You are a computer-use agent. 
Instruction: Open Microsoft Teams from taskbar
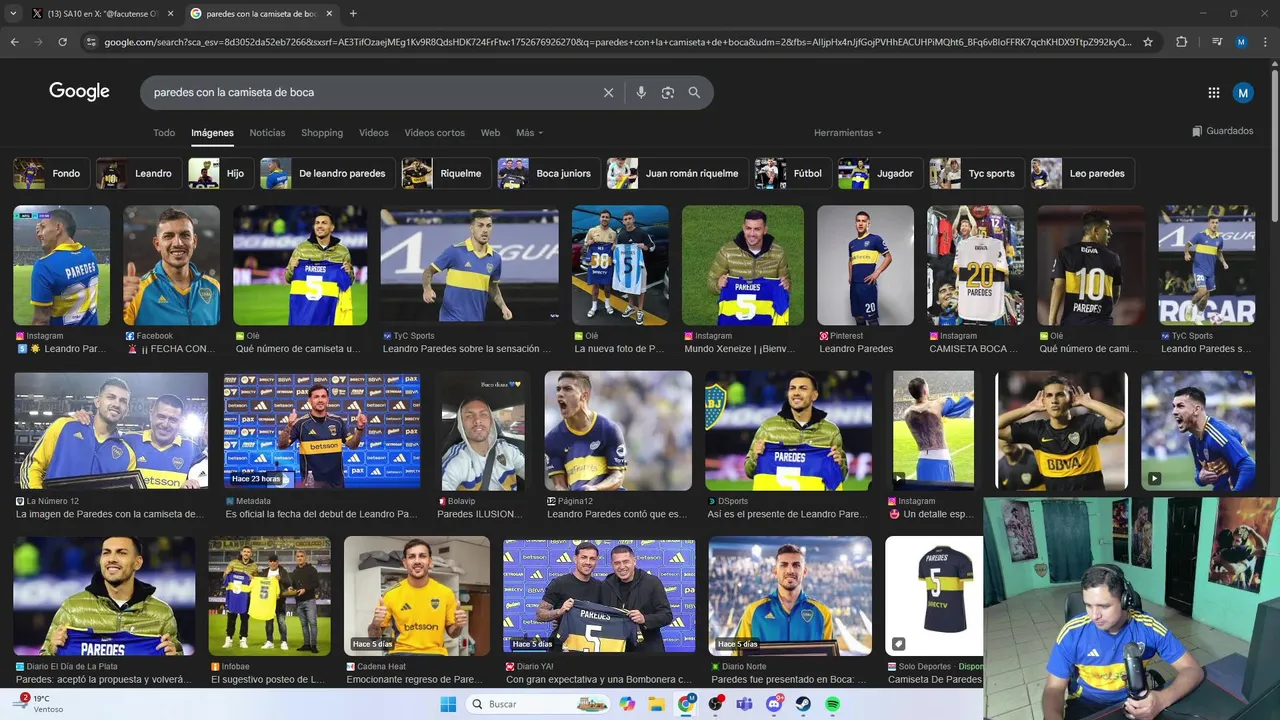[744, 704]
